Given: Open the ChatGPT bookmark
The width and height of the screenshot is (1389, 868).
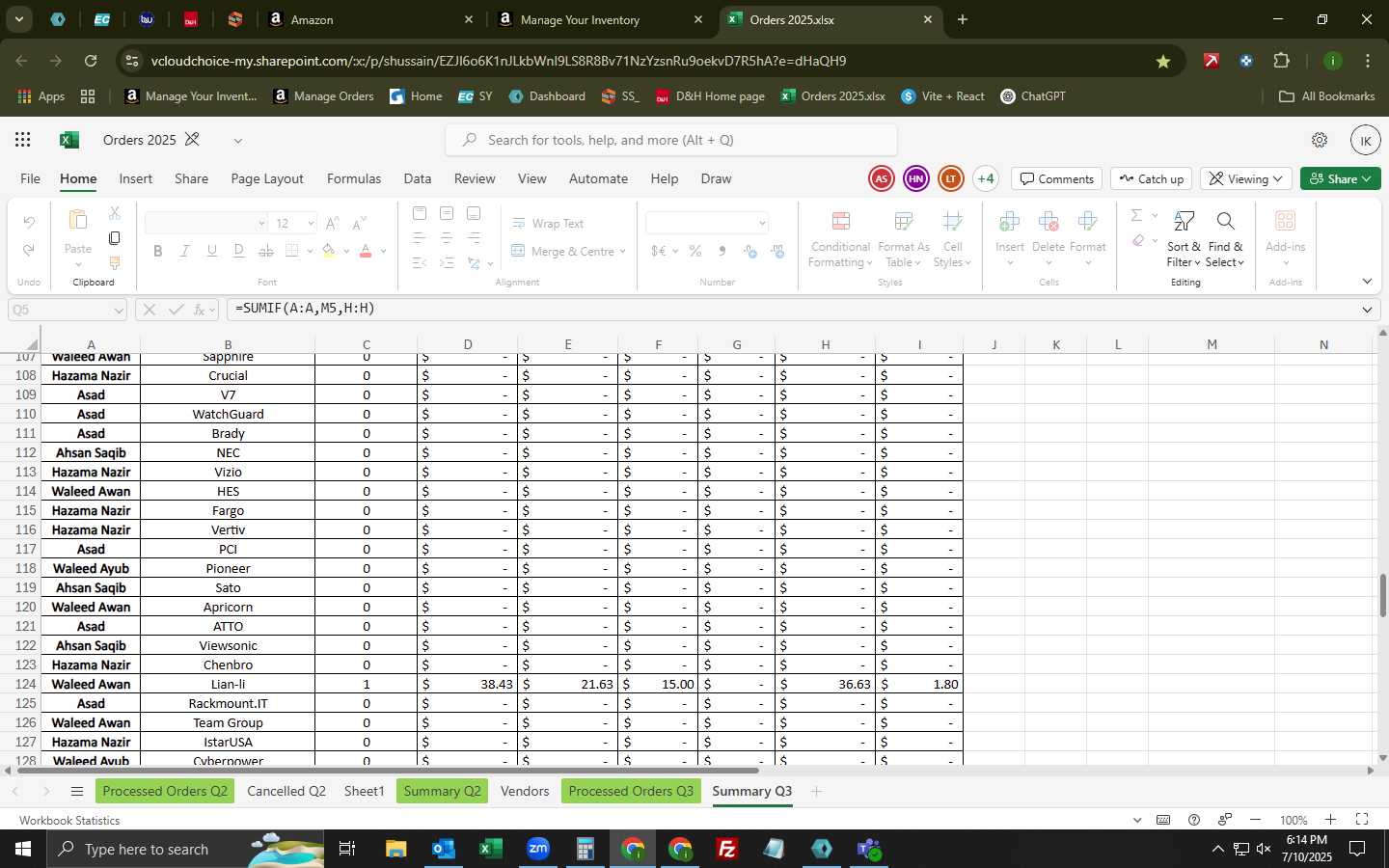Looking at the screenshot, I should 1033,96.
